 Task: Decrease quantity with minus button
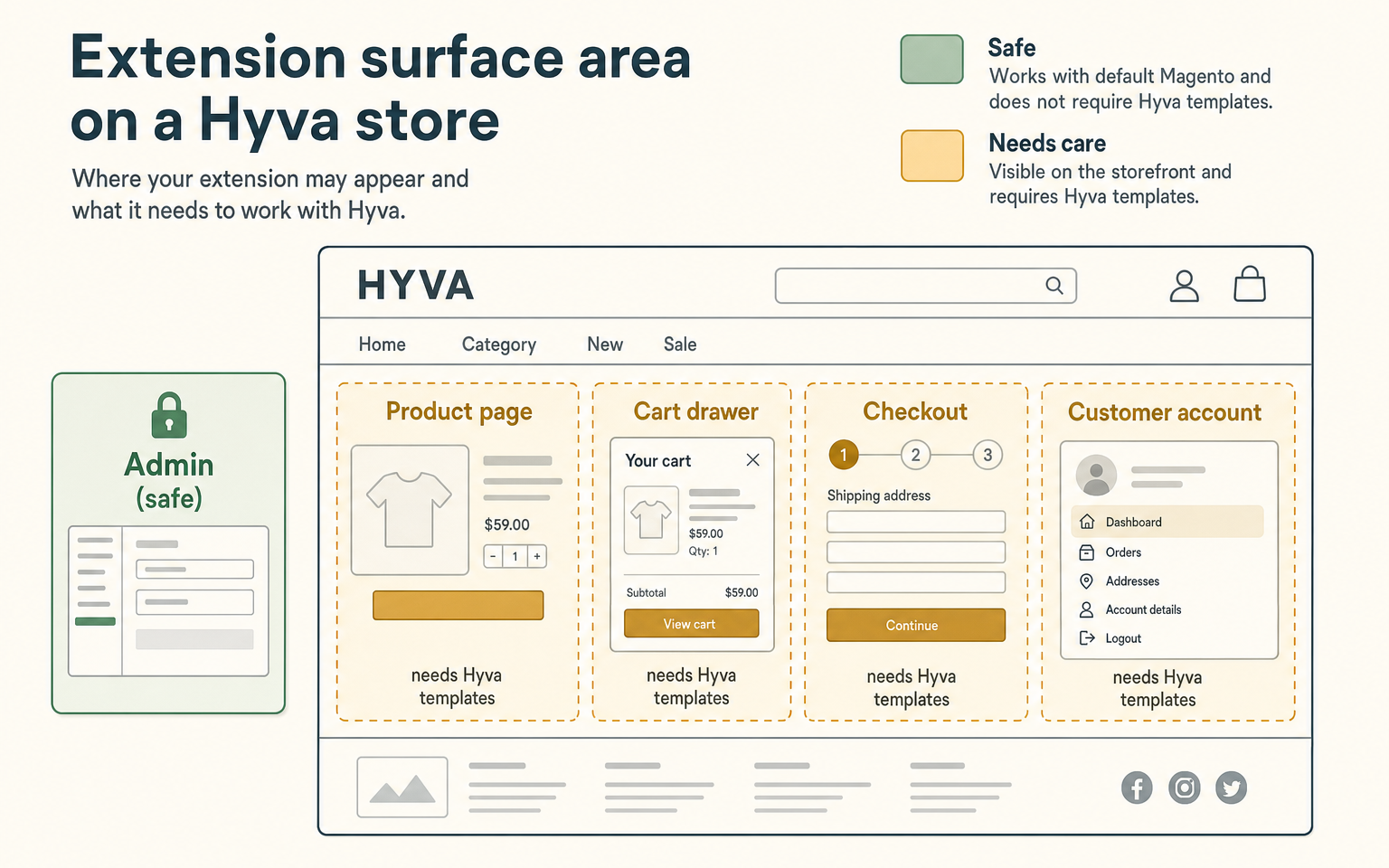click(x=494, y=557)
